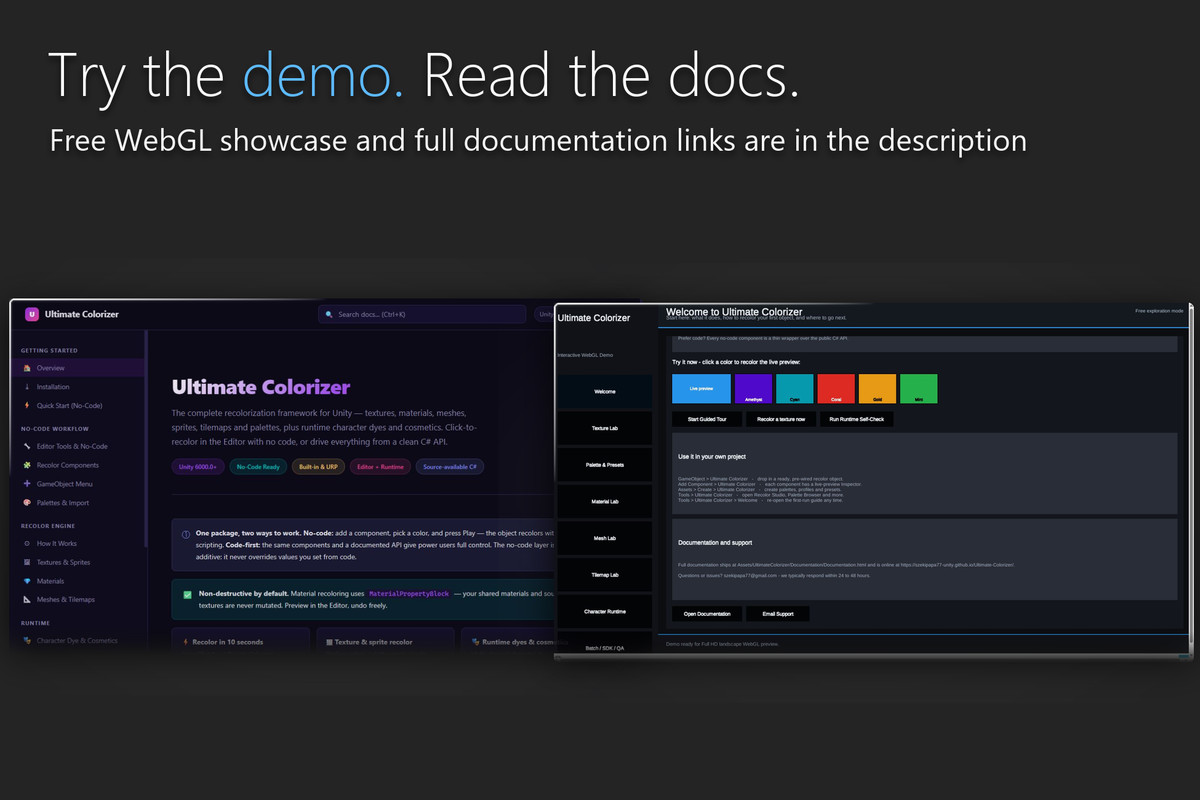Viewport: 1200px width, 800px height.
Task: Pick the Mint color swatch
Action: pyautogui.click(x=918, y=389)
